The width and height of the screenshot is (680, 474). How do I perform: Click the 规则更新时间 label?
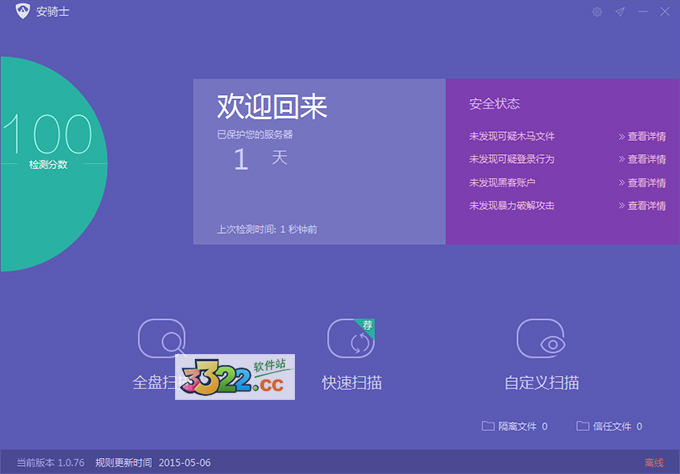coord(124,463)
